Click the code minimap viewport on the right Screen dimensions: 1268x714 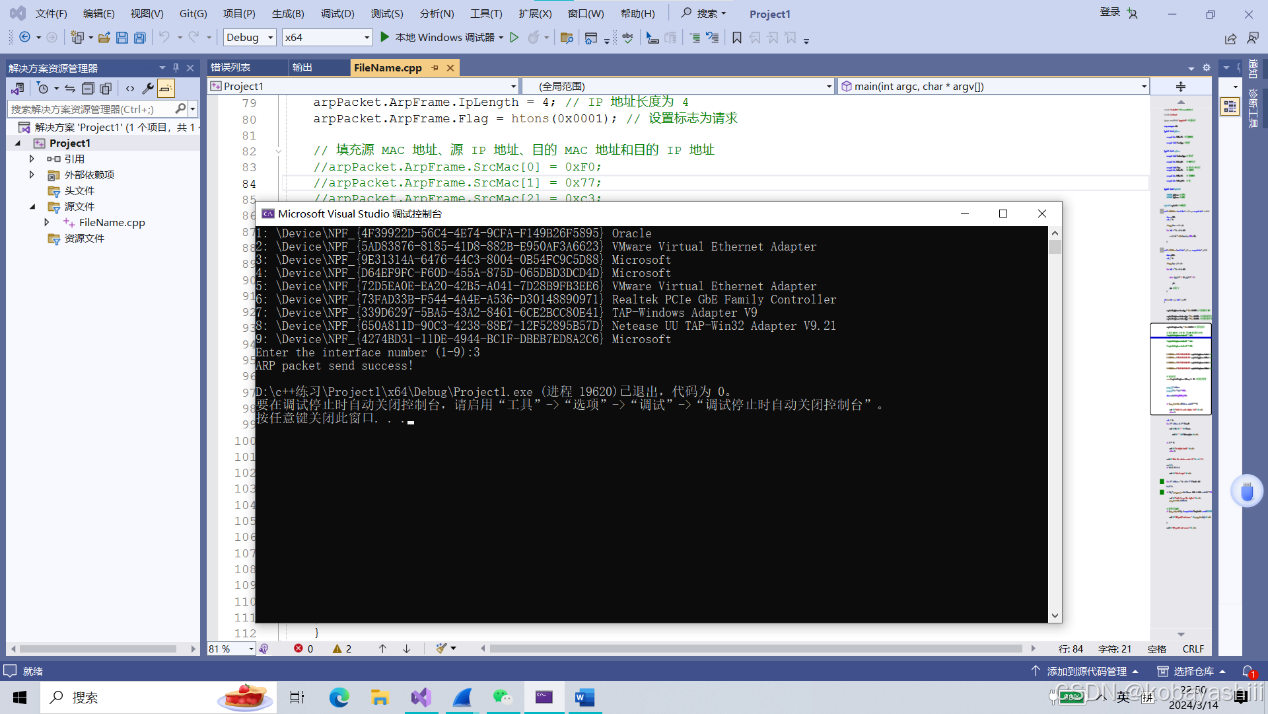tap(1180, 369)
